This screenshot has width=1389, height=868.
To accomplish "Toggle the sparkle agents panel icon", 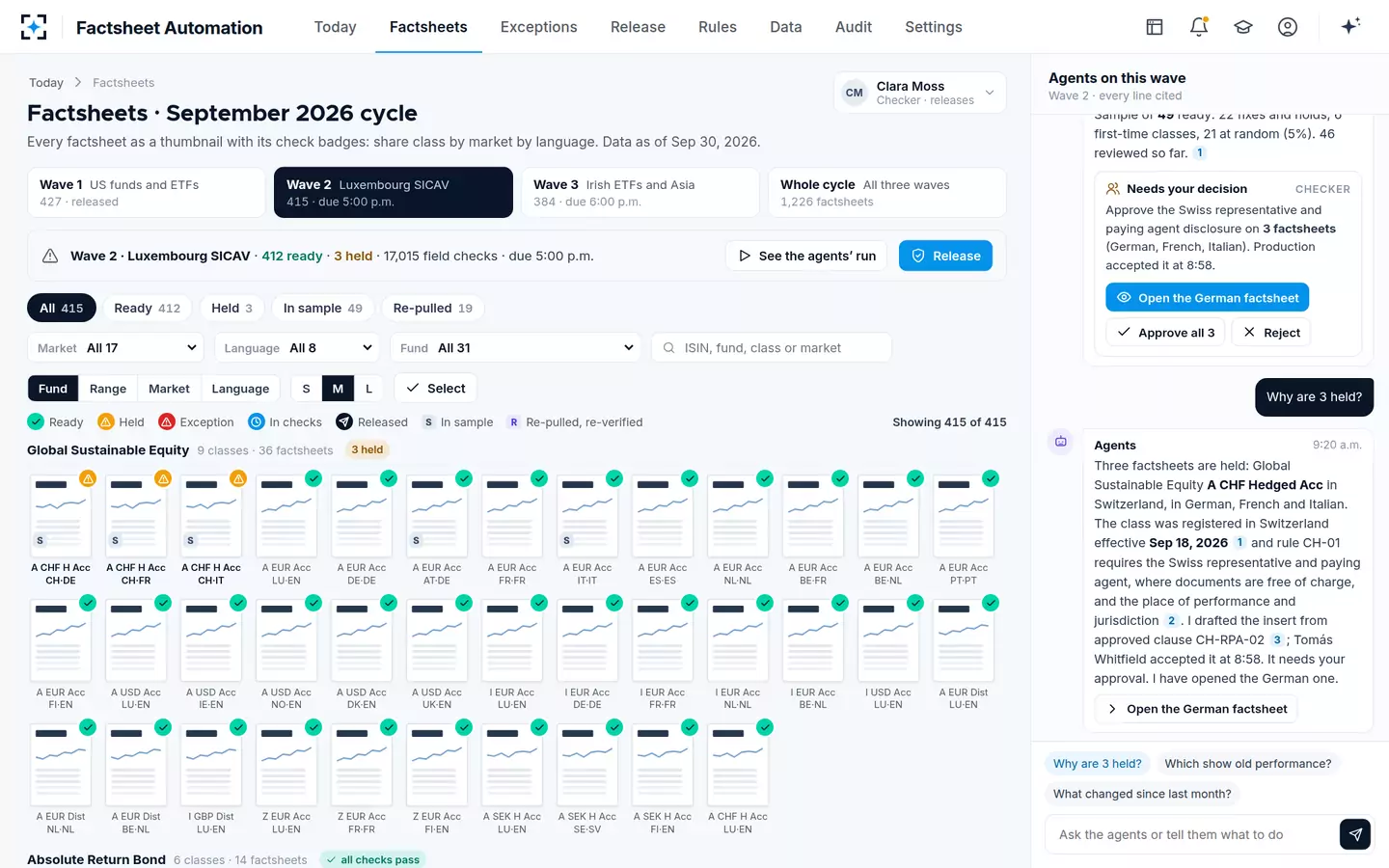I will [x=1350, y=26].
